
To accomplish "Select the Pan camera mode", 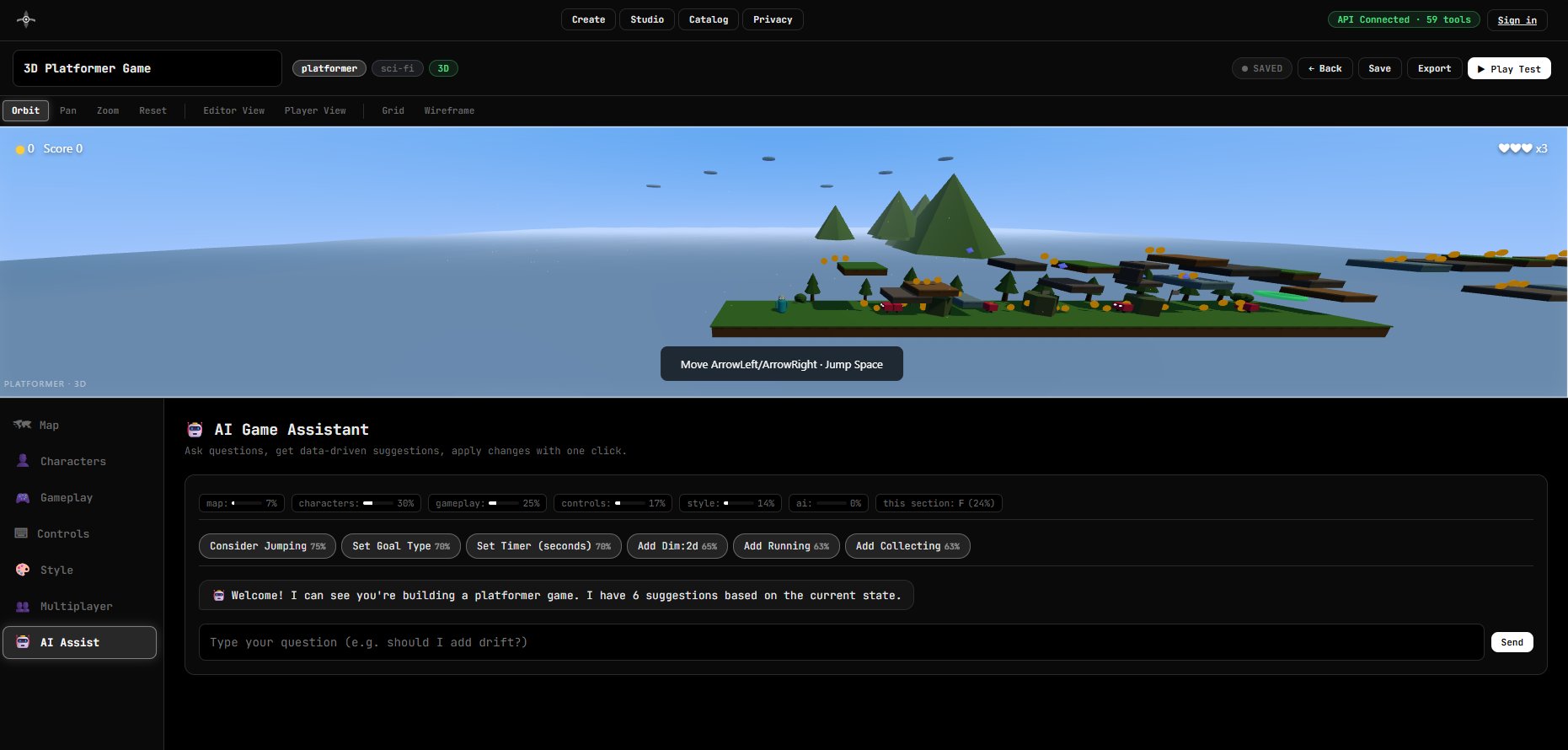I will pyautogui.click(x=68, y=110).
